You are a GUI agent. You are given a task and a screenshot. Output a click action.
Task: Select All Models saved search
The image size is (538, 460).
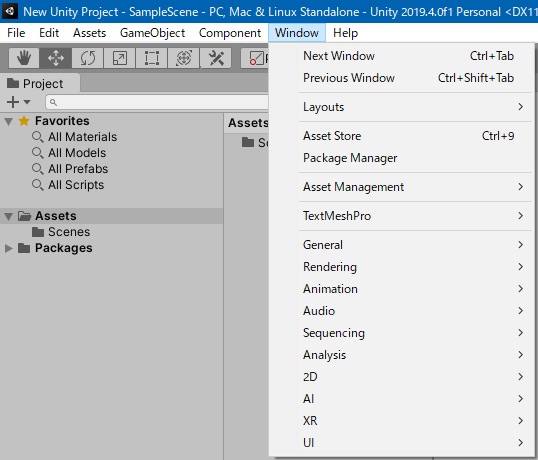pos(77,153)
